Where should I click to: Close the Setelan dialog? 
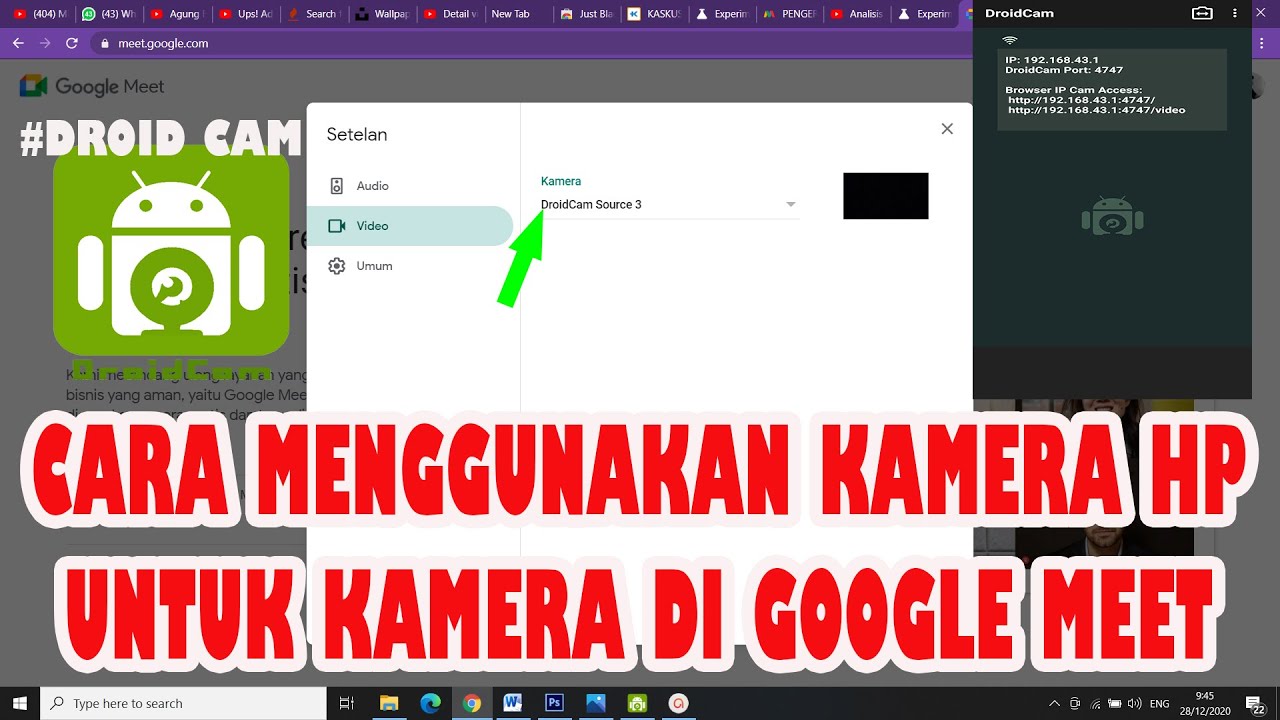coord(947,129)
